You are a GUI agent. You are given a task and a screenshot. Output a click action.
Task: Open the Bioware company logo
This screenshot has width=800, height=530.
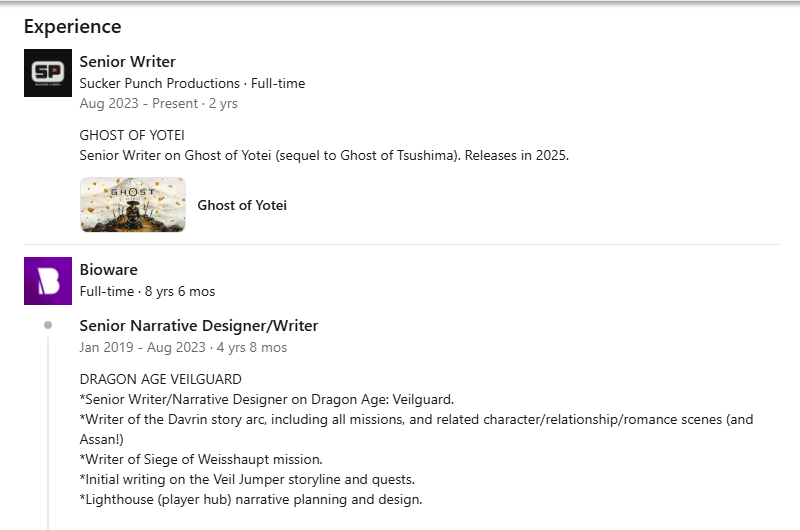tap(48, 281)
